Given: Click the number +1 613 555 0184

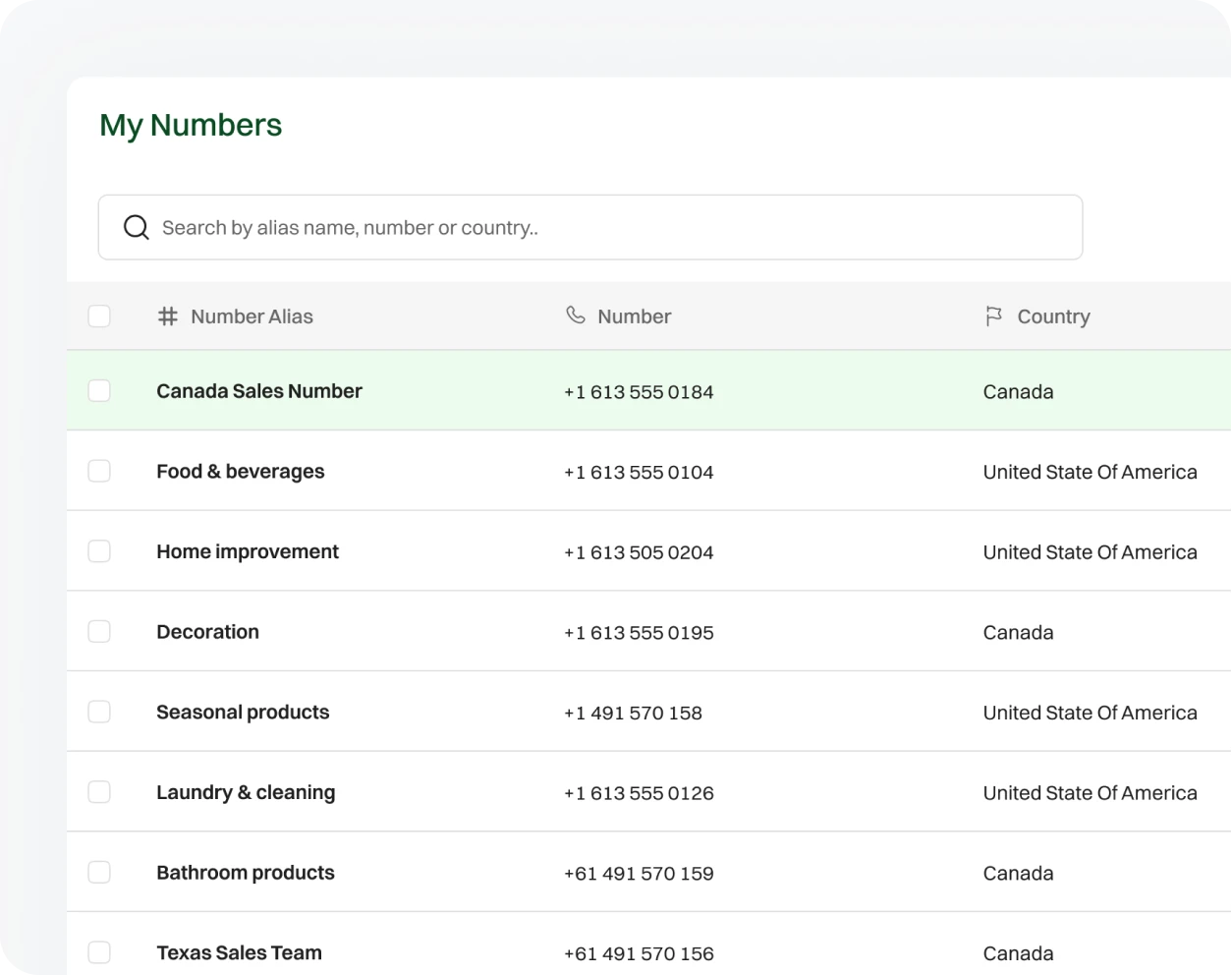Looking at the screenshot, I should (x=639, y=391).
